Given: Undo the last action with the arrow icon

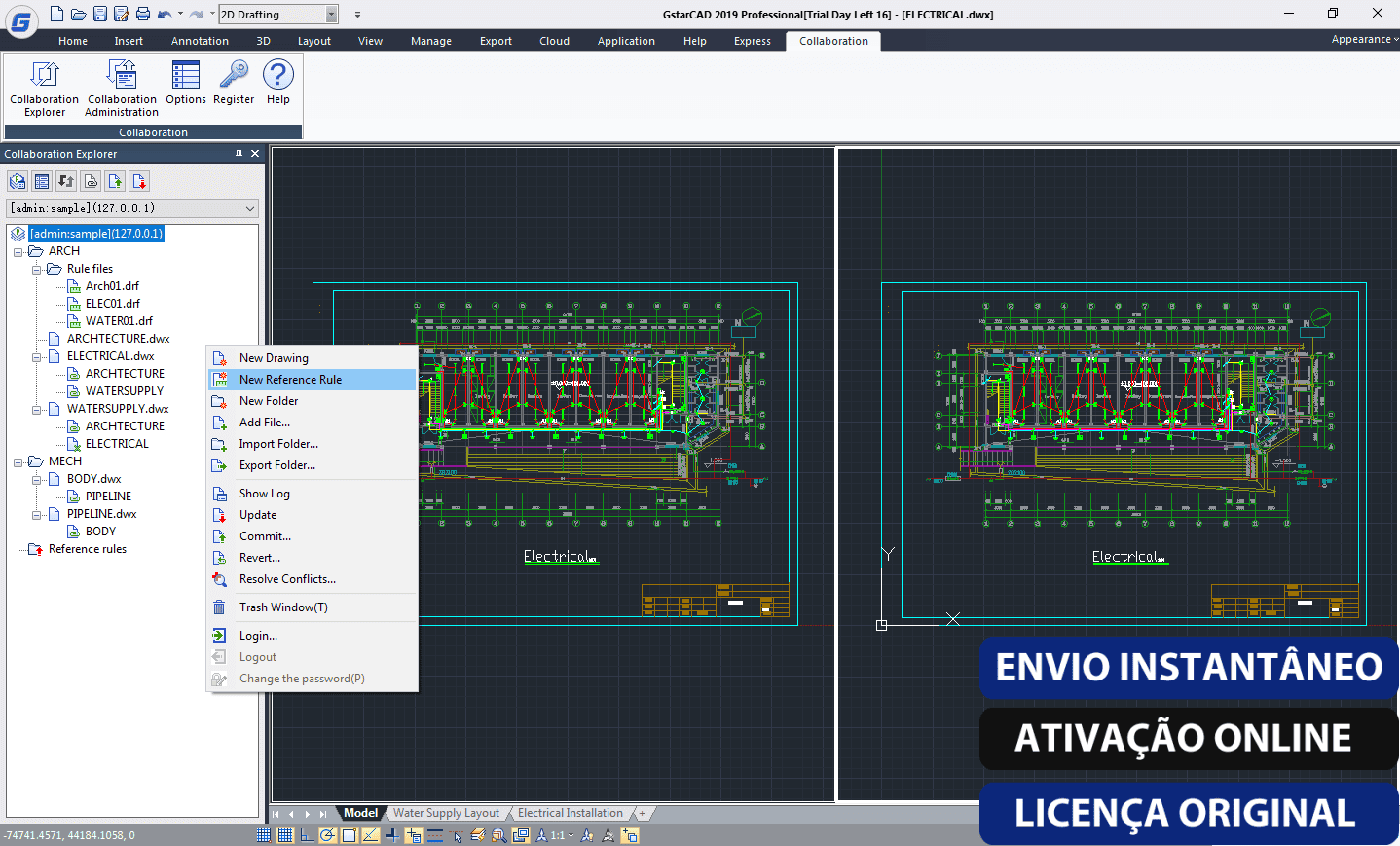Looking at the screenshot, I should (164, 14).
